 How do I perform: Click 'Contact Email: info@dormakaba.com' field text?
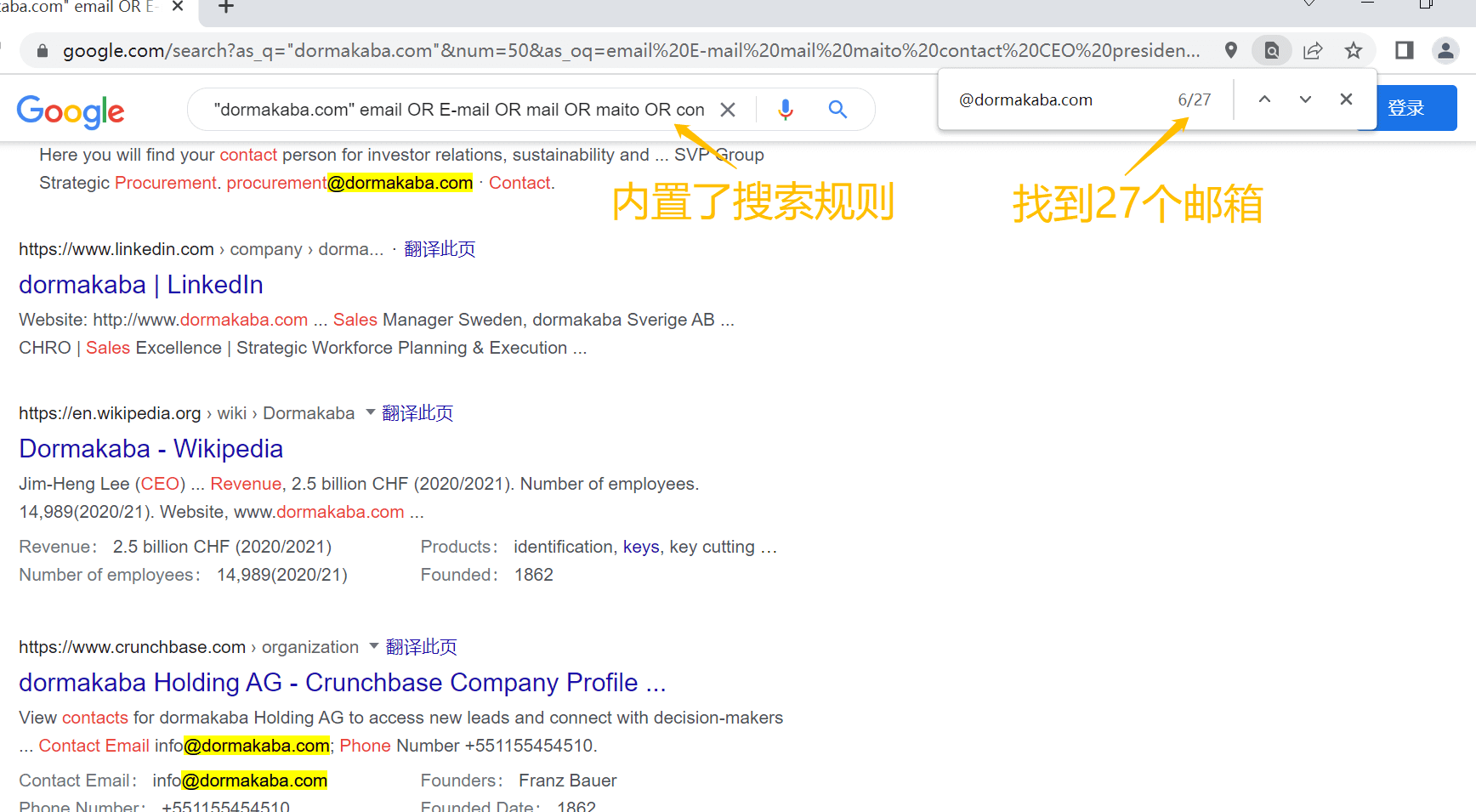(173, 781)
